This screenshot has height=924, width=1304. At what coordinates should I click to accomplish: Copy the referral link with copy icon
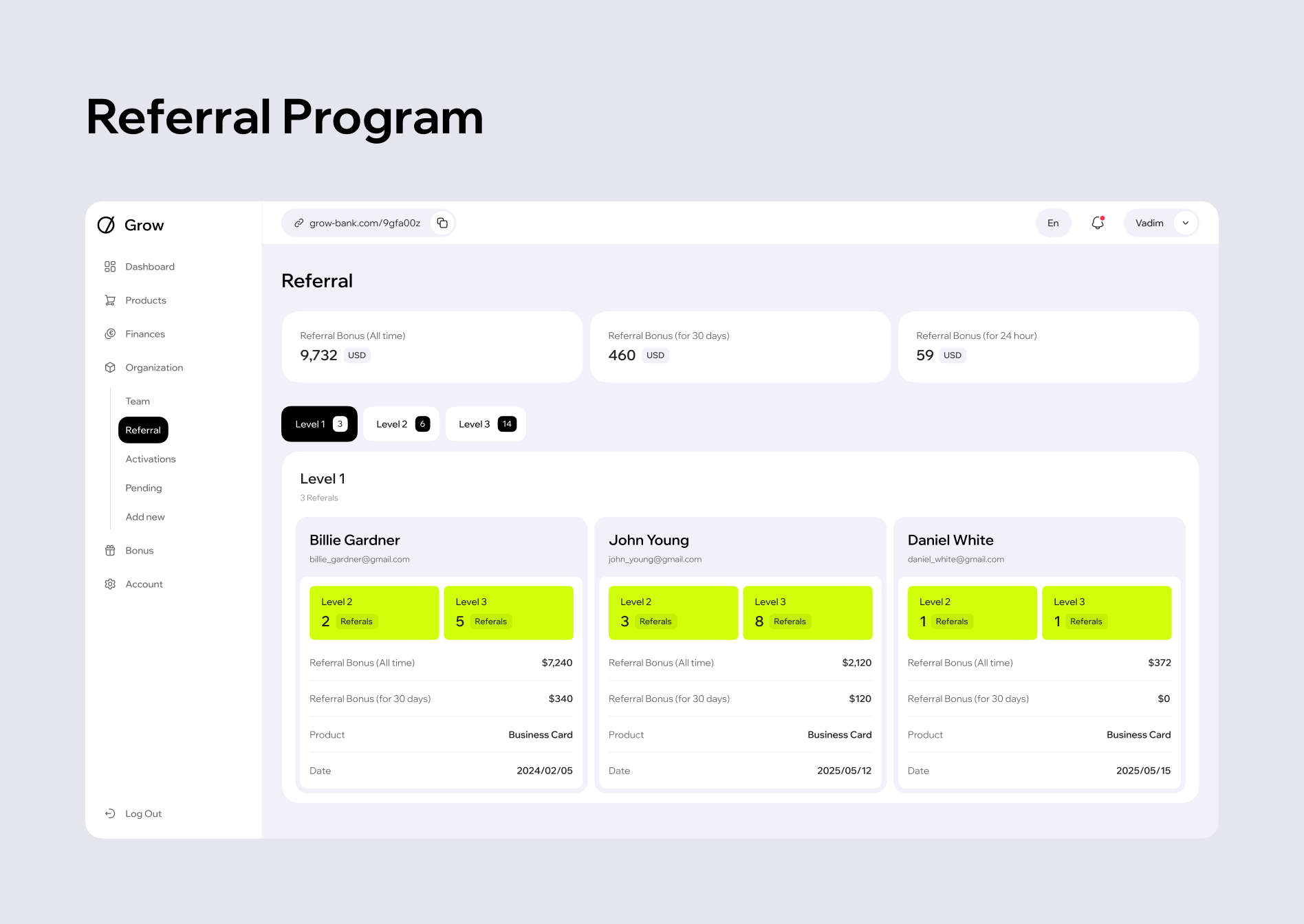[x=442, y=223]
